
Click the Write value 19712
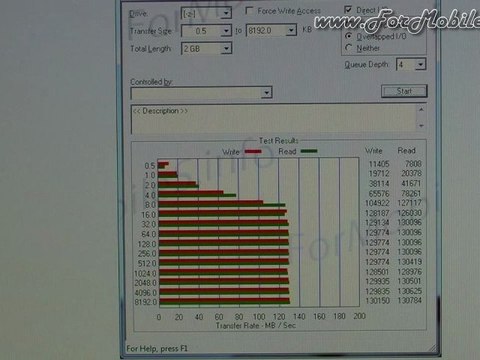(x=379, y=173)
